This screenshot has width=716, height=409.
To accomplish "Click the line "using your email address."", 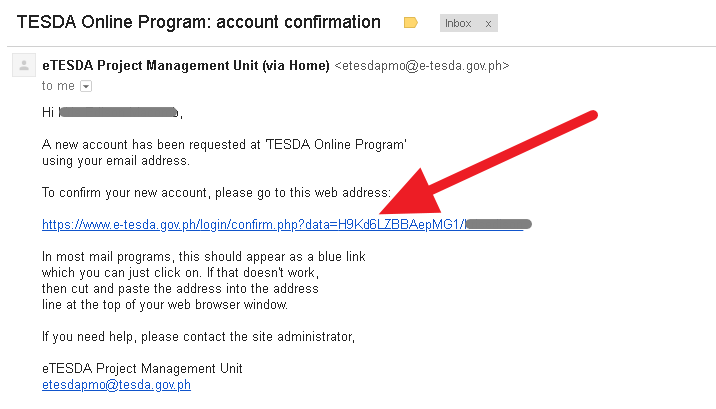I will [116, 161].
